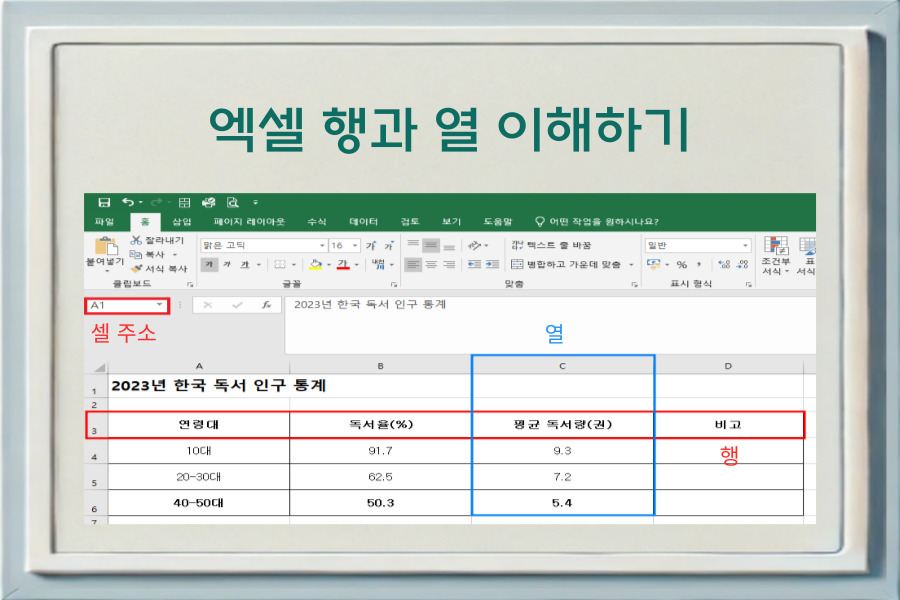Screen dimensions: 900x600
Task: Expand the fill color dropdown arrow
Action: coord(329,265)
